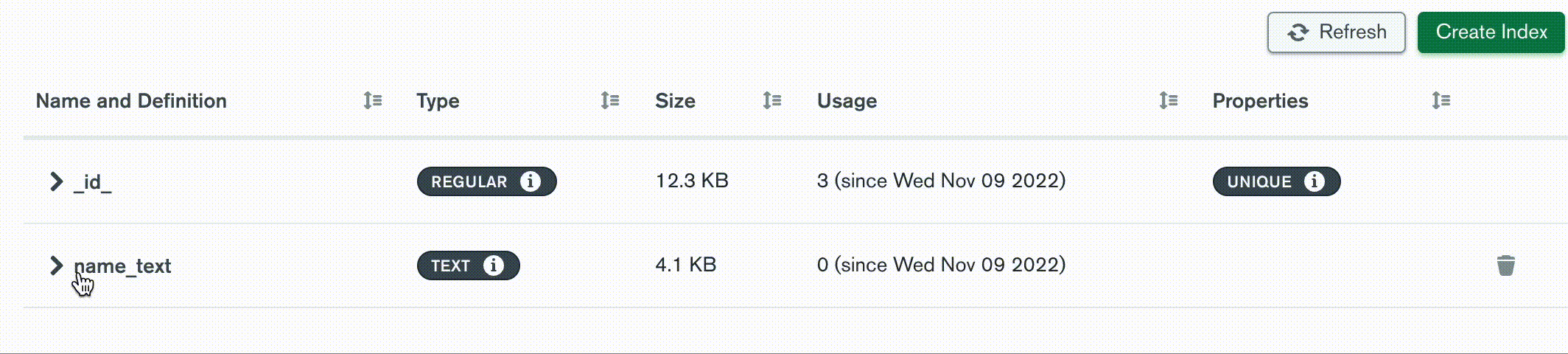
Task: Click the UNIQUE property badge
Action: (1259, 182)
